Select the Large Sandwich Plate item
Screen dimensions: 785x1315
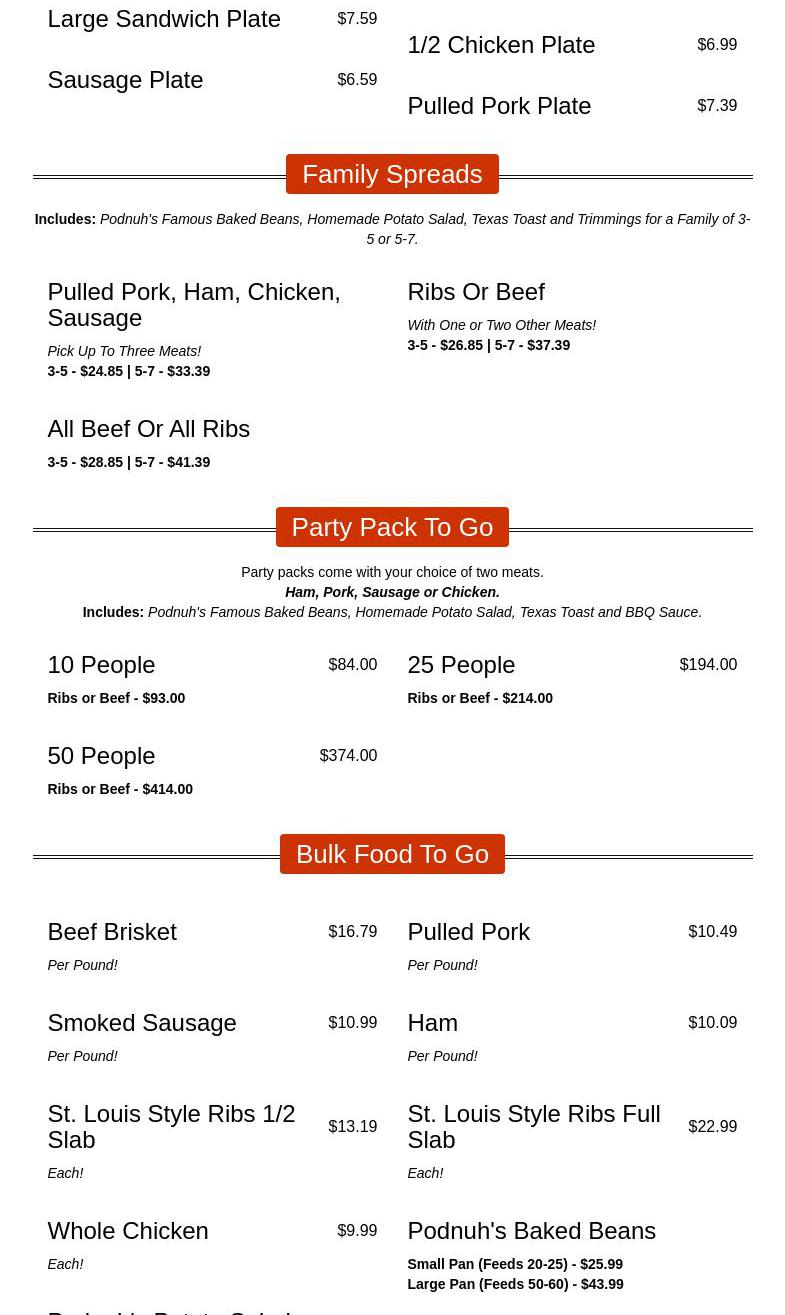164,19
